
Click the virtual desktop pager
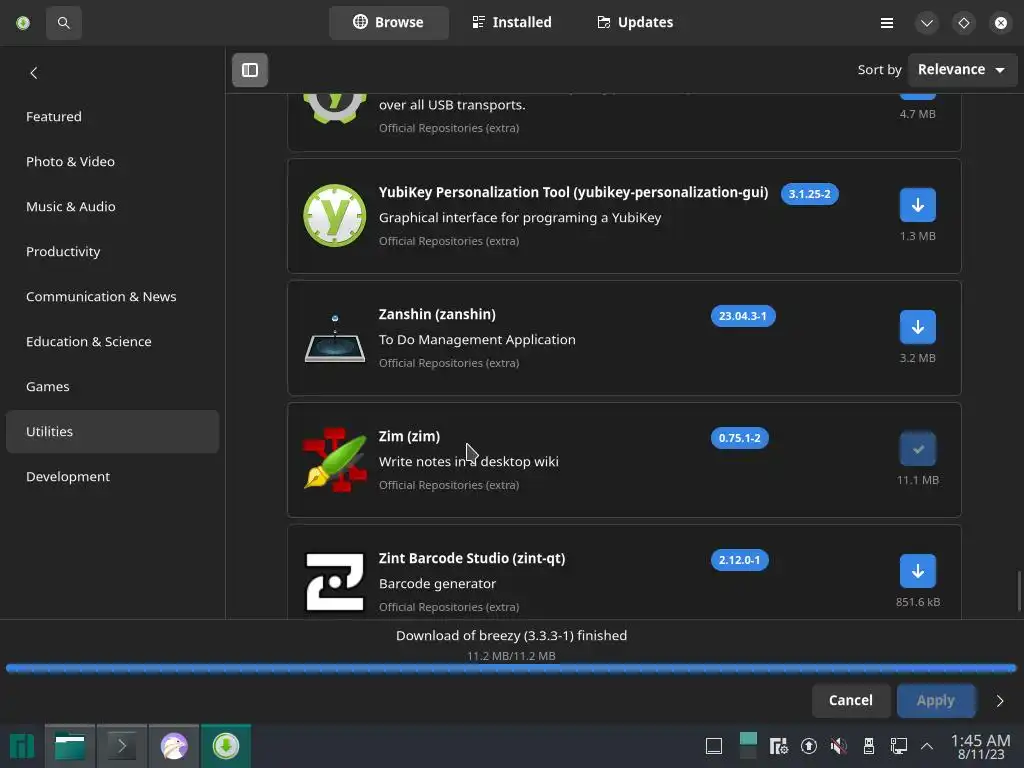click(x=748, y=746)
